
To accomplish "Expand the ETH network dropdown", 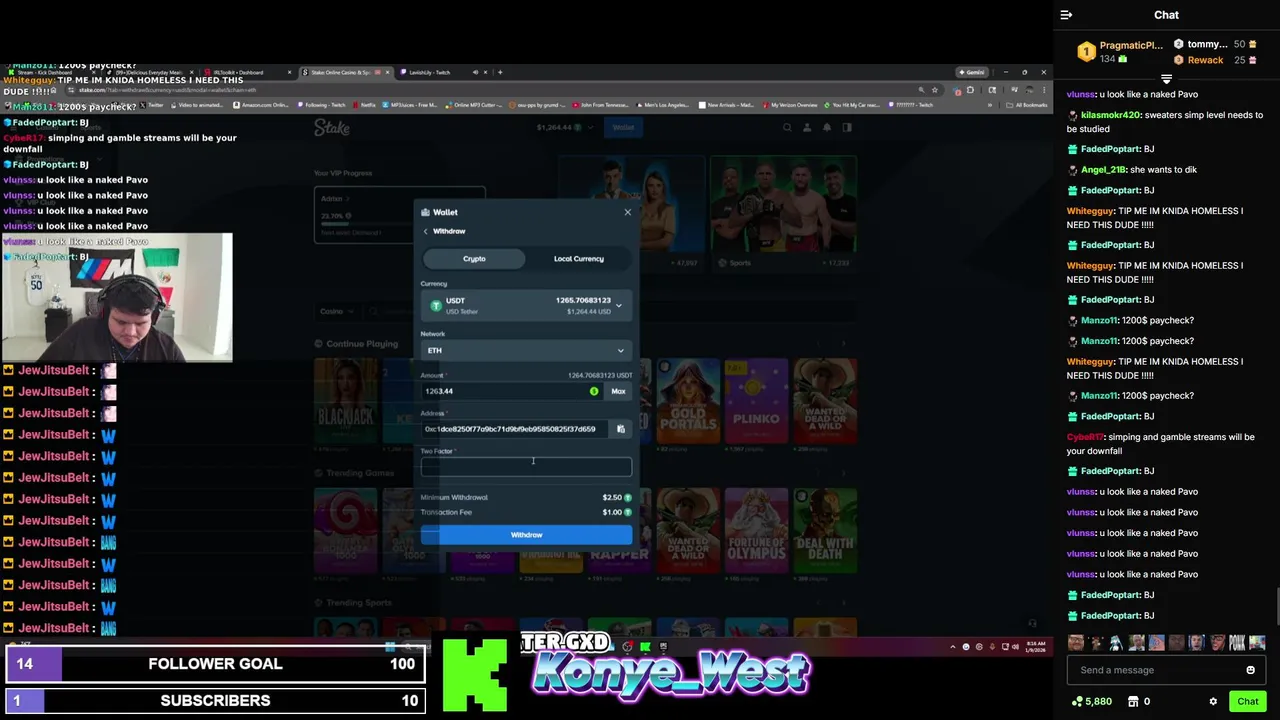I will (x=526, y=351).
